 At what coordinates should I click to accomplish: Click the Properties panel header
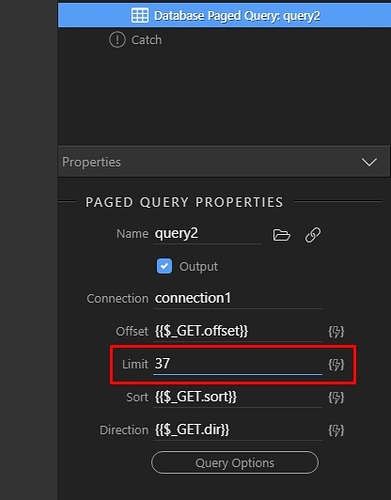point(224,162)
